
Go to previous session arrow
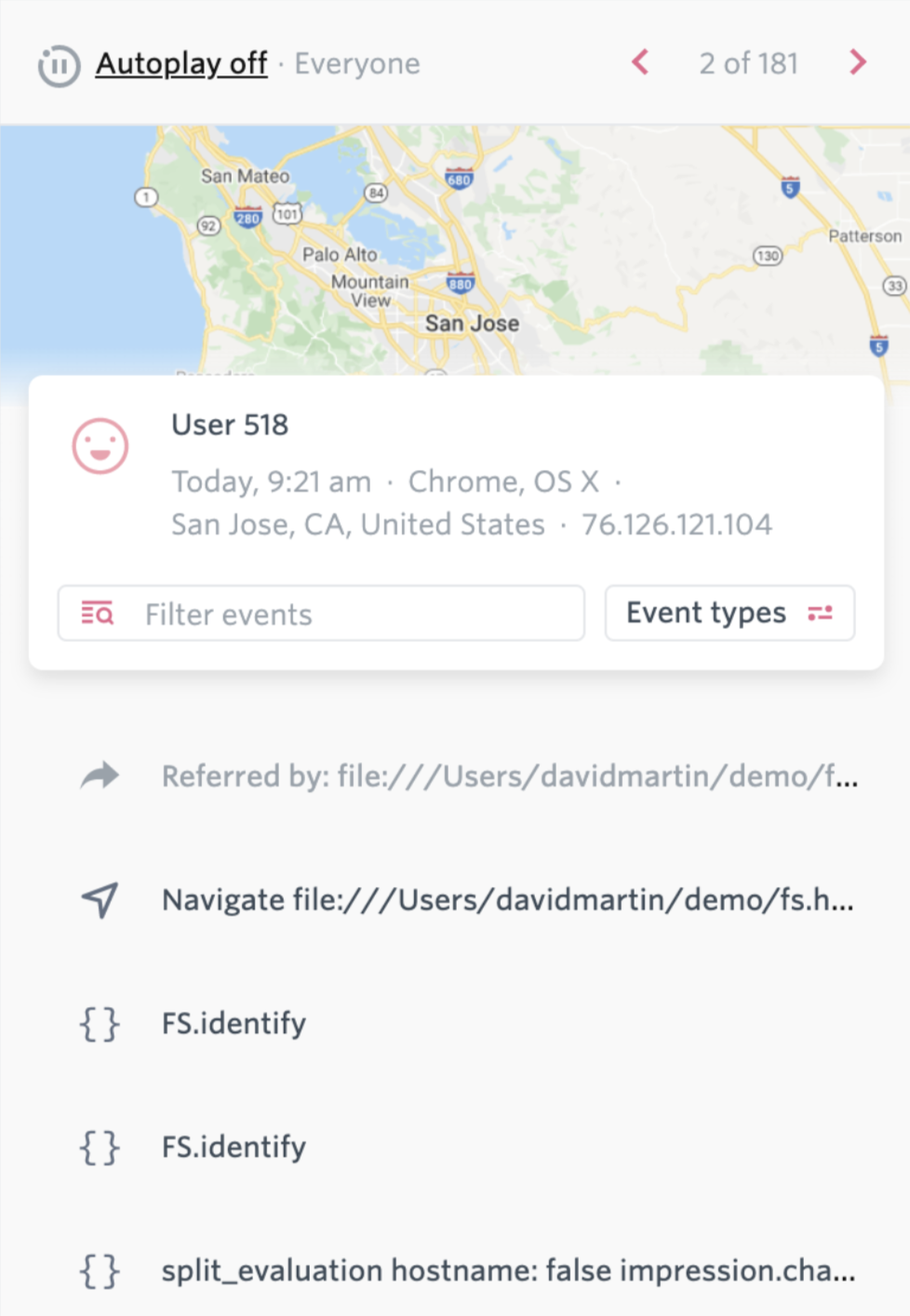(x=640, y=62)
